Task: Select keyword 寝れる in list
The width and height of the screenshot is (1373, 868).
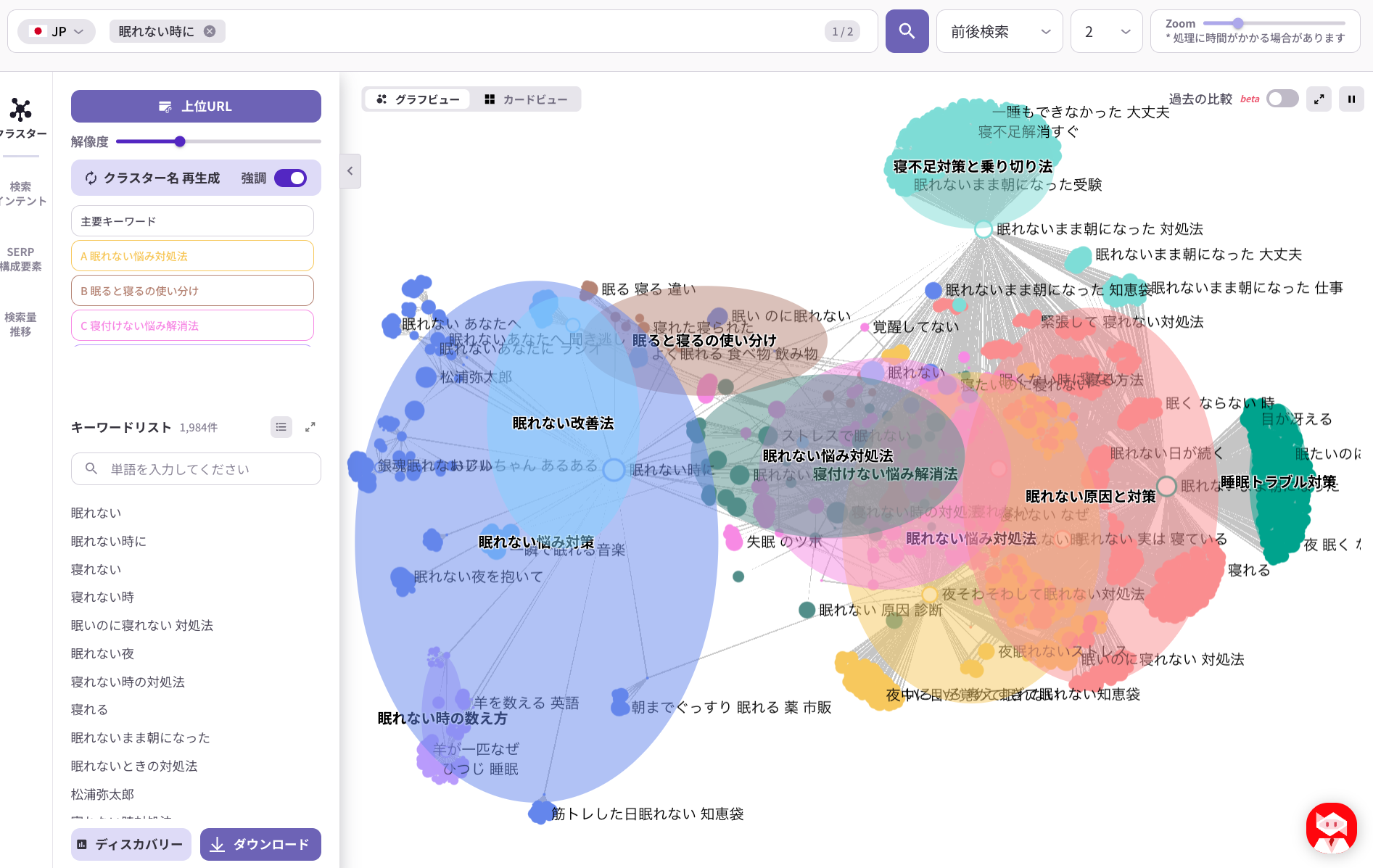Action: 89,709
